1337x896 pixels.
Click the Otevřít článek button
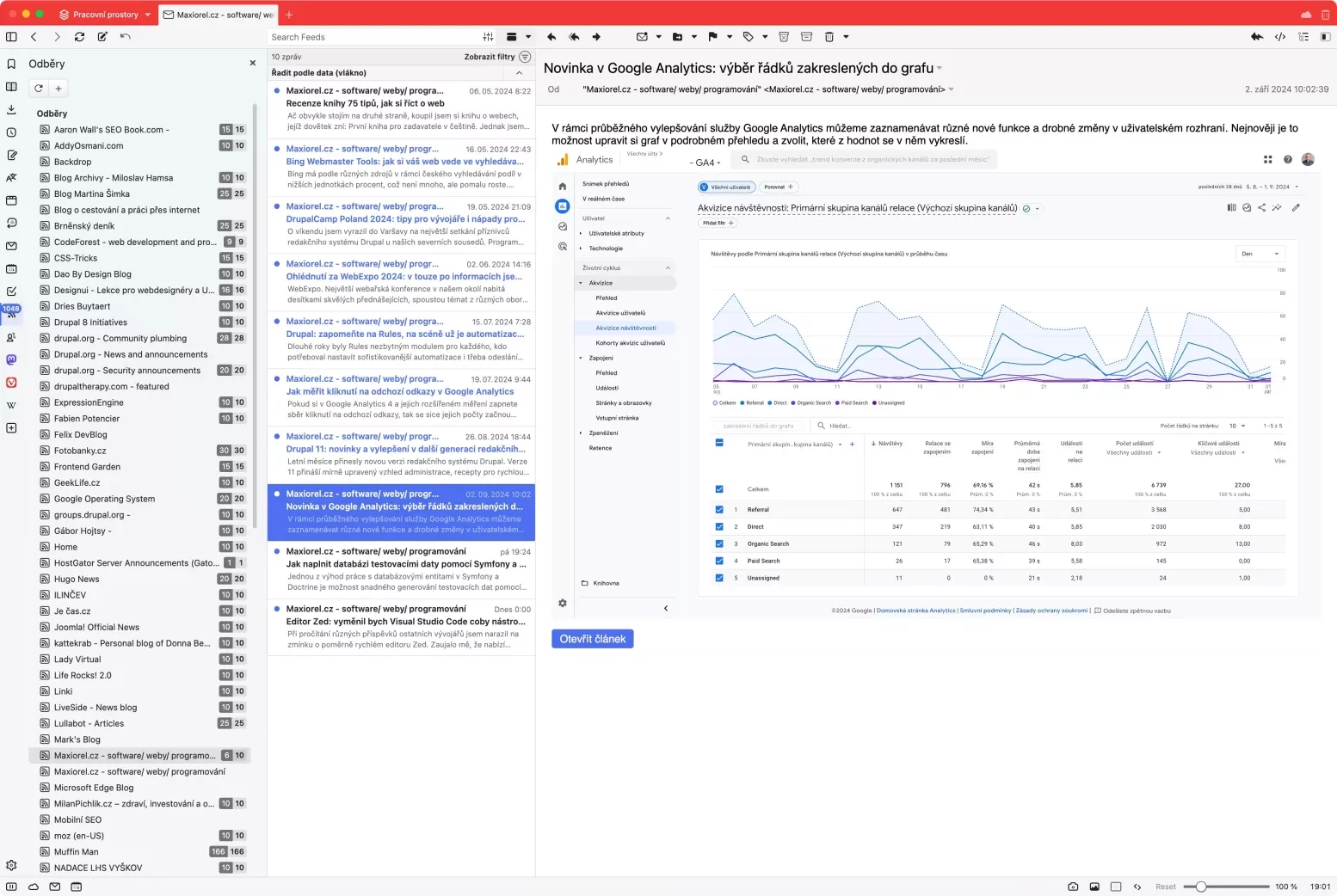593,639
